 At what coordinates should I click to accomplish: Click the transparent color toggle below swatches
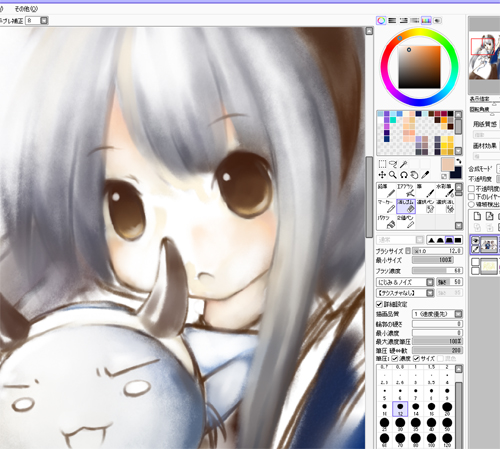(x=444, y=176)
